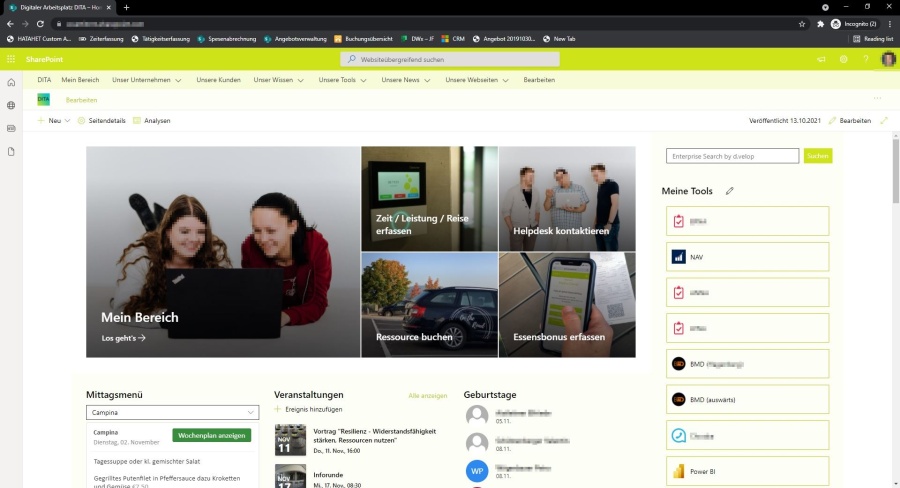Focus the Websiteübergreifend suchen search box
Screen dimensions: 900x488
pos(449,59)
